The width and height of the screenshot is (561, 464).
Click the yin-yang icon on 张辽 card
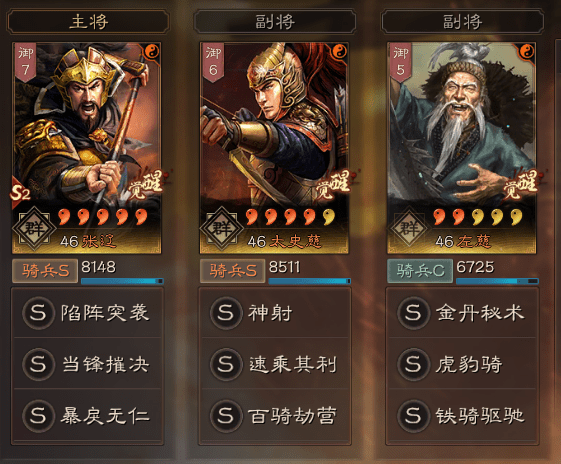tap(152, 52)
